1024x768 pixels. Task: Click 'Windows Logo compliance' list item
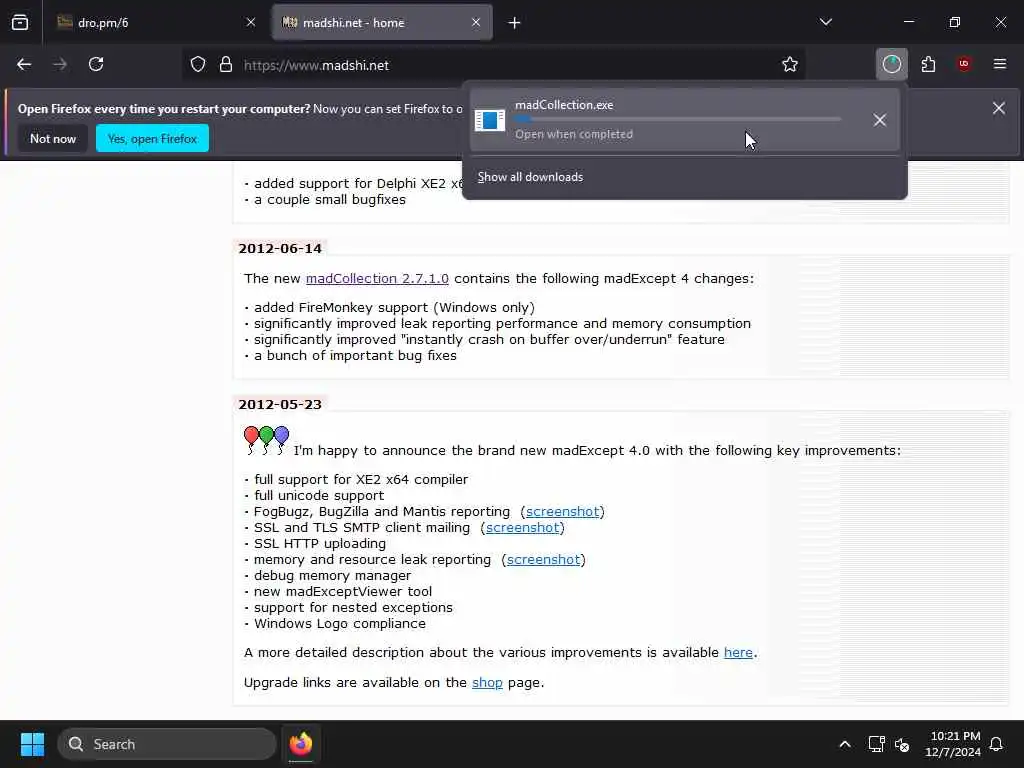pos(340,624)
